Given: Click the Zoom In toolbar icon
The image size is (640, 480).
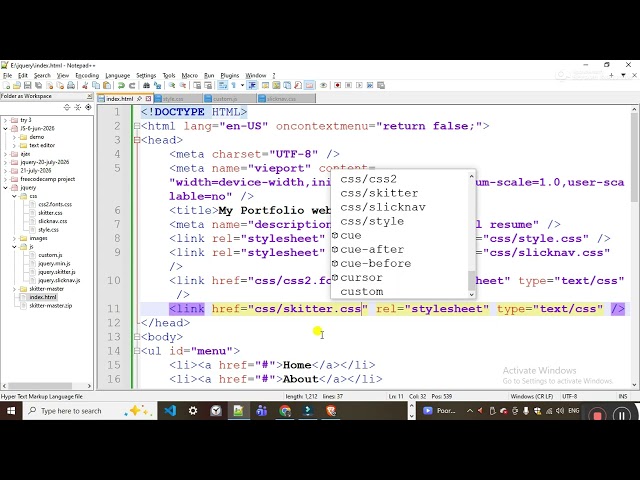Looking at the screenshot, I should pos(172,85).
